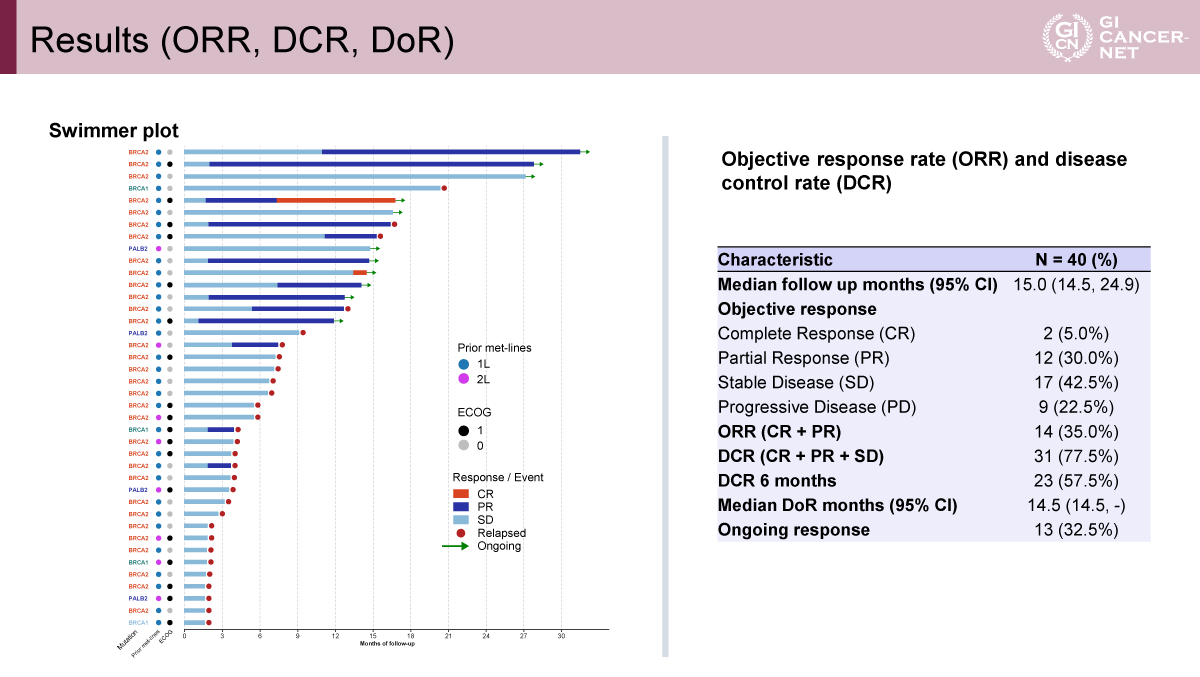Click the N = 40 (%) column header
This screenshot has height=677, width=1200.
tap(1075, 260)
